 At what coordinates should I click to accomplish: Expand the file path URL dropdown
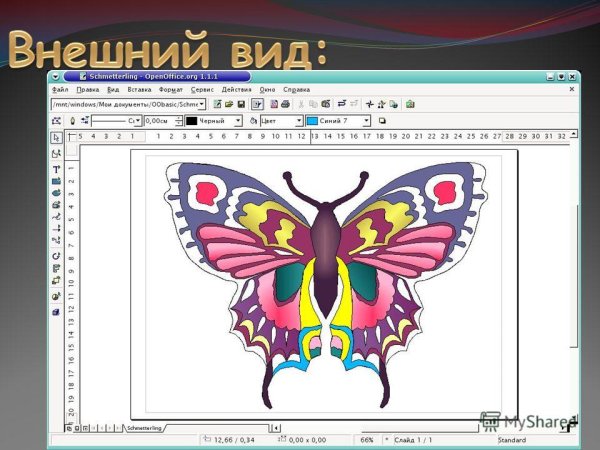point(202,104)
